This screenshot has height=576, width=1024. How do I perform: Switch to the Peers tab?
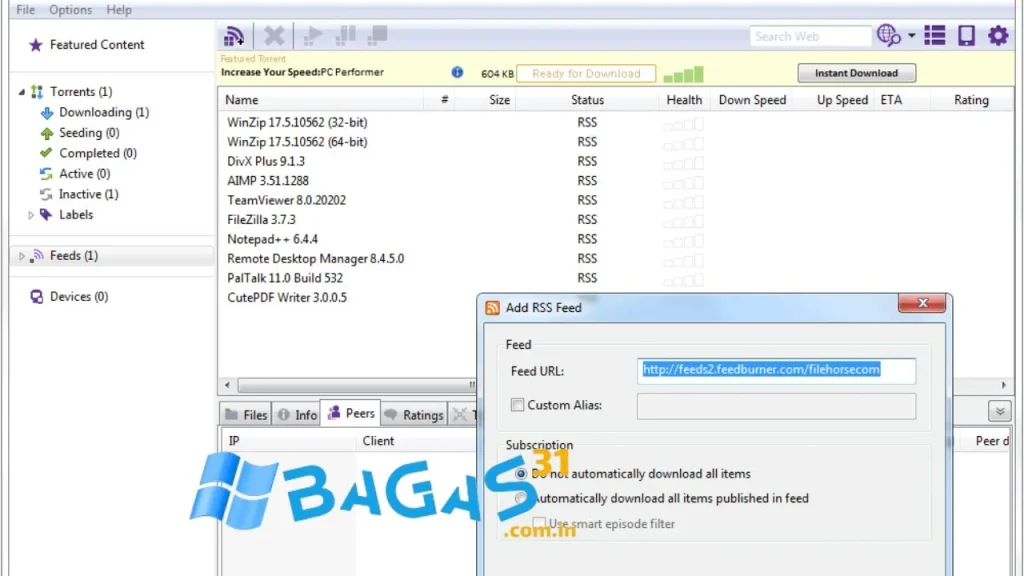[x=351, y=413]
